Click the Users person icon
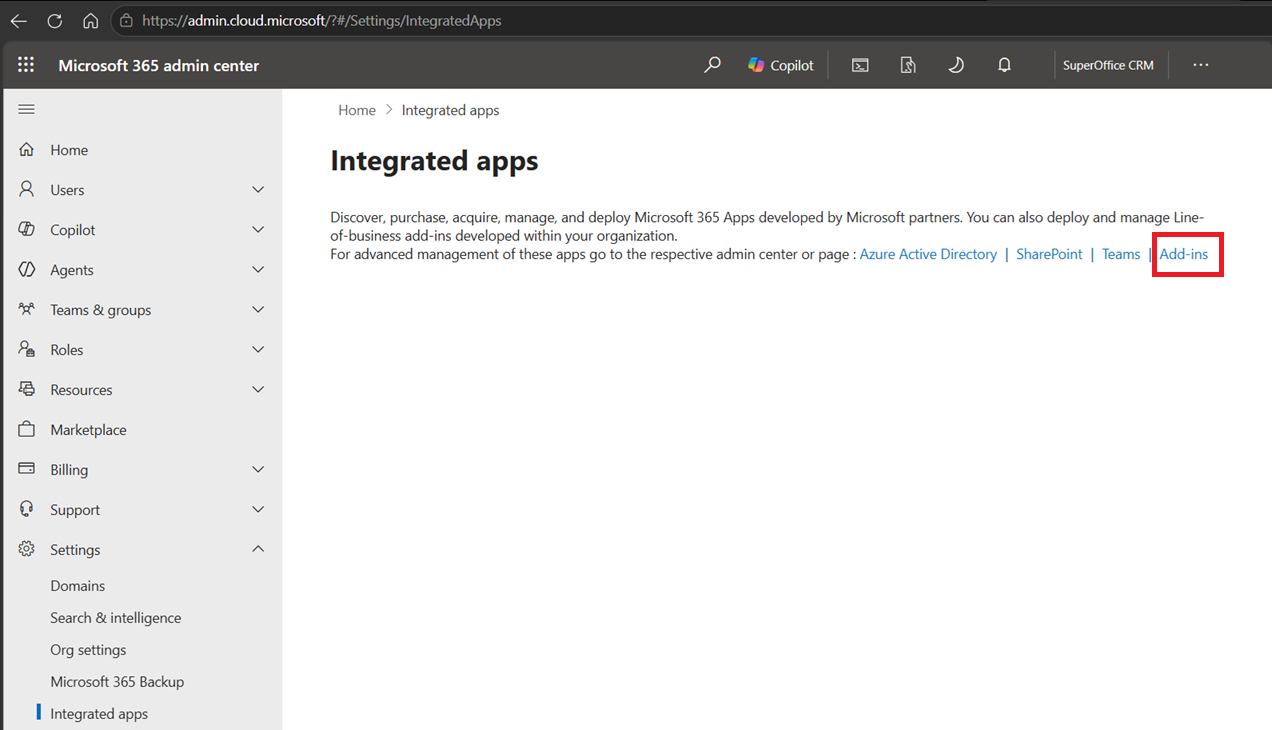 tap(27, 189)
